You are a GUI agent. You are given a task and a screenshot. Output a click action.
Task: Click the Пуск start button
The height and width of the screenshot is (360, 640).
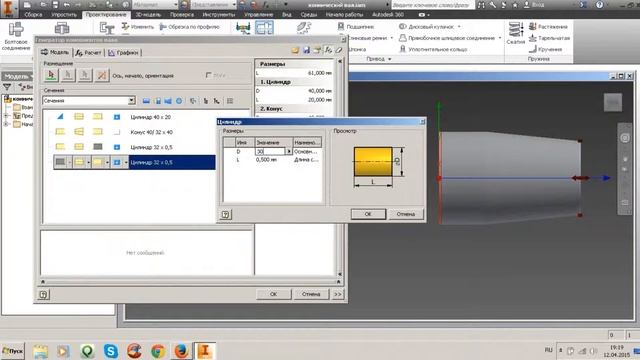[13, 351]
